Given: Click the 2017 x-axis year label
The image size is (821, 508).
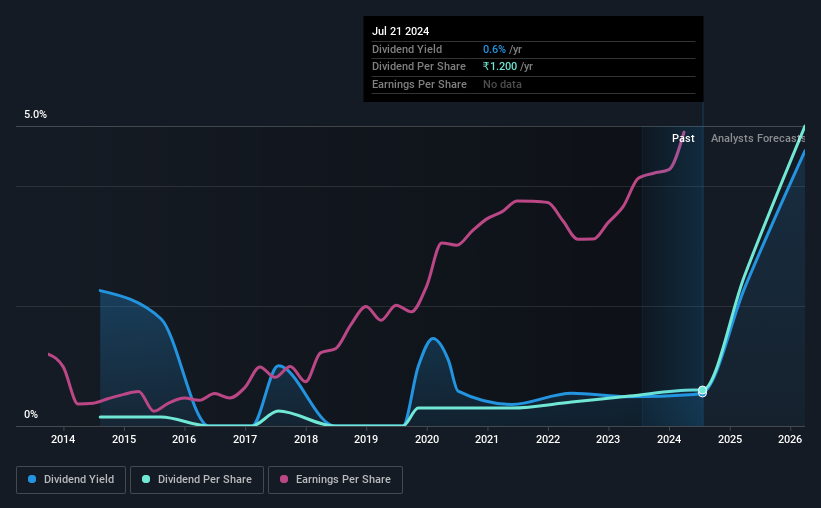Looking at the screenshot, I should coord(245,439).
